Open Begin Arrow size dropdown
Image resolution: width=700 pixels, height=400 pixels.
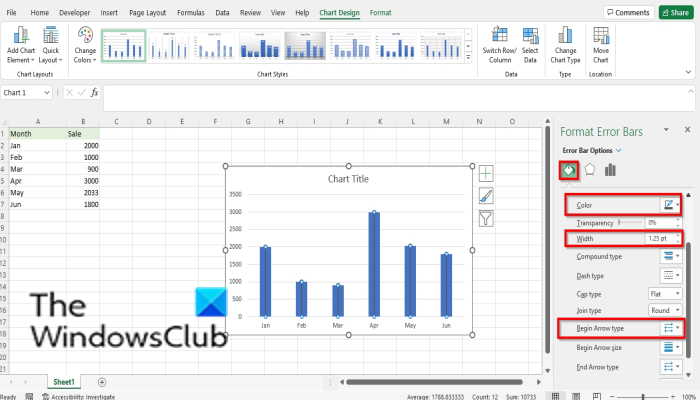click(671, 347)
